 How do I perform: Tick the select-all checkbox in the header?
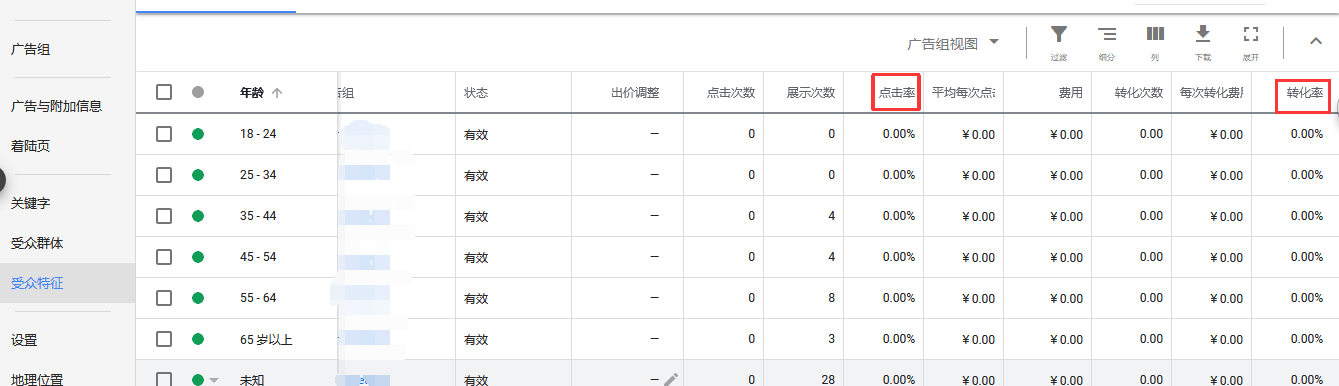click(164, 92)
